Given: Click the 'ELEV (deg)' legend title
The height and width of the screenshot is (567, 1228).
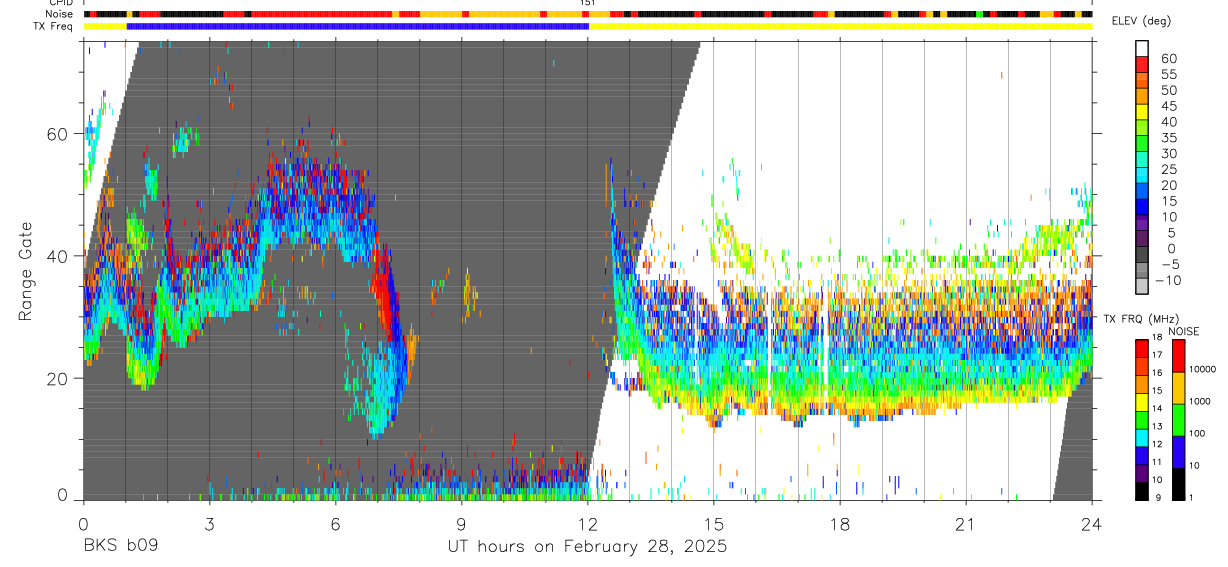Looking at the screenshot, I should pos(1141,21).
